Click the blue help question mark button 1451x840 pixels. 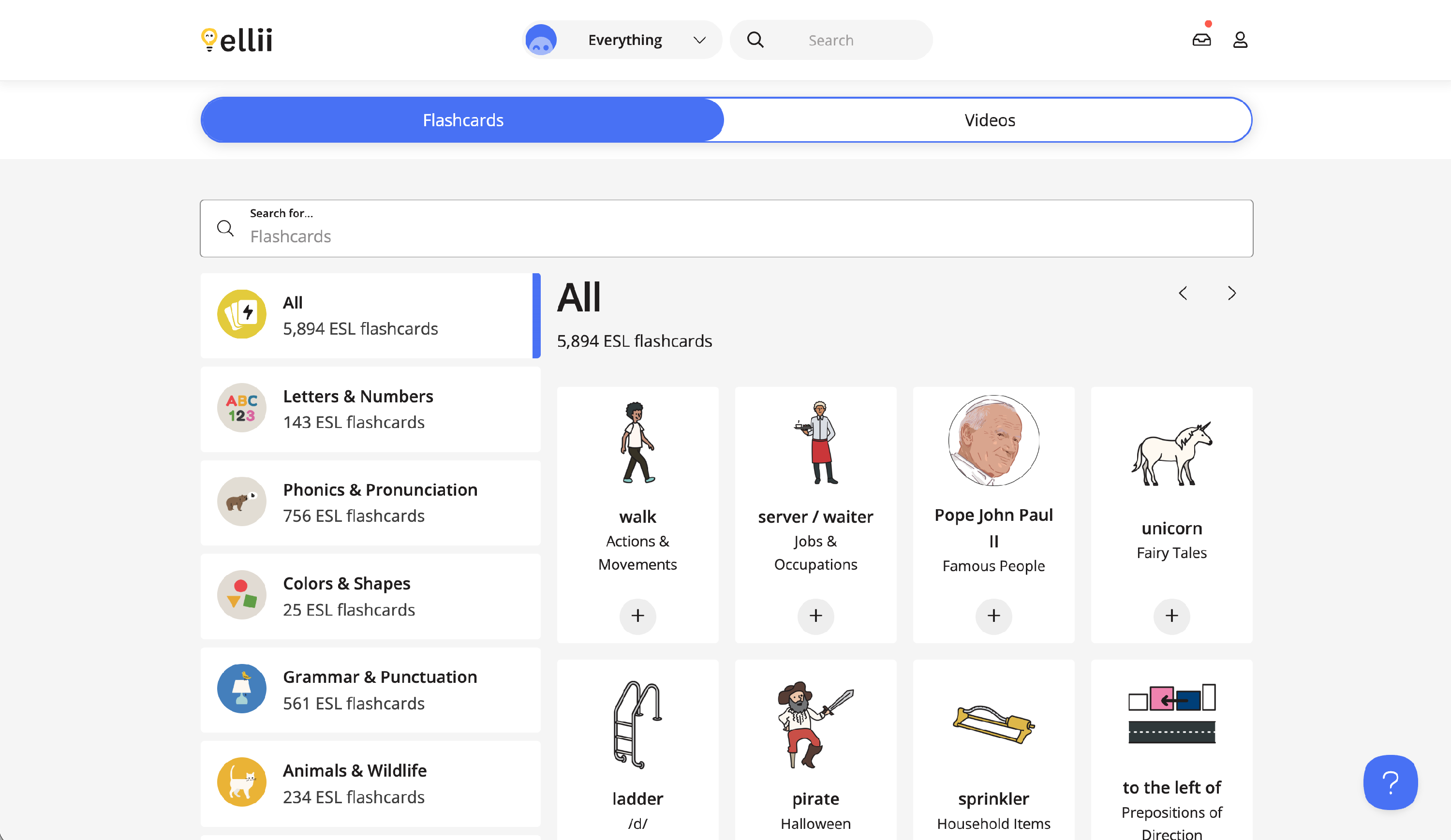coord(1390,782)
